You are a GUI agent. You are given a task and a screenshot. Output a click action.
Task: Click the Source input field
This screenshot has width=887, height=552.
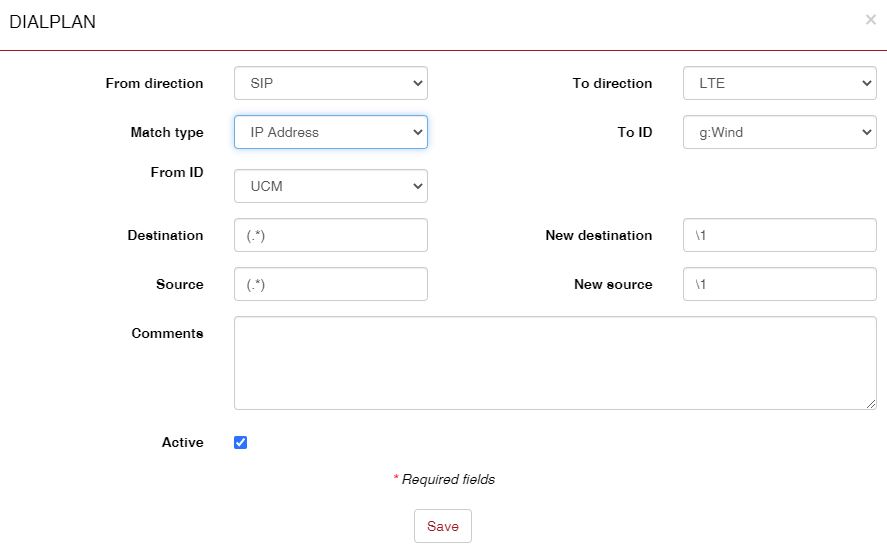[330, 284]
